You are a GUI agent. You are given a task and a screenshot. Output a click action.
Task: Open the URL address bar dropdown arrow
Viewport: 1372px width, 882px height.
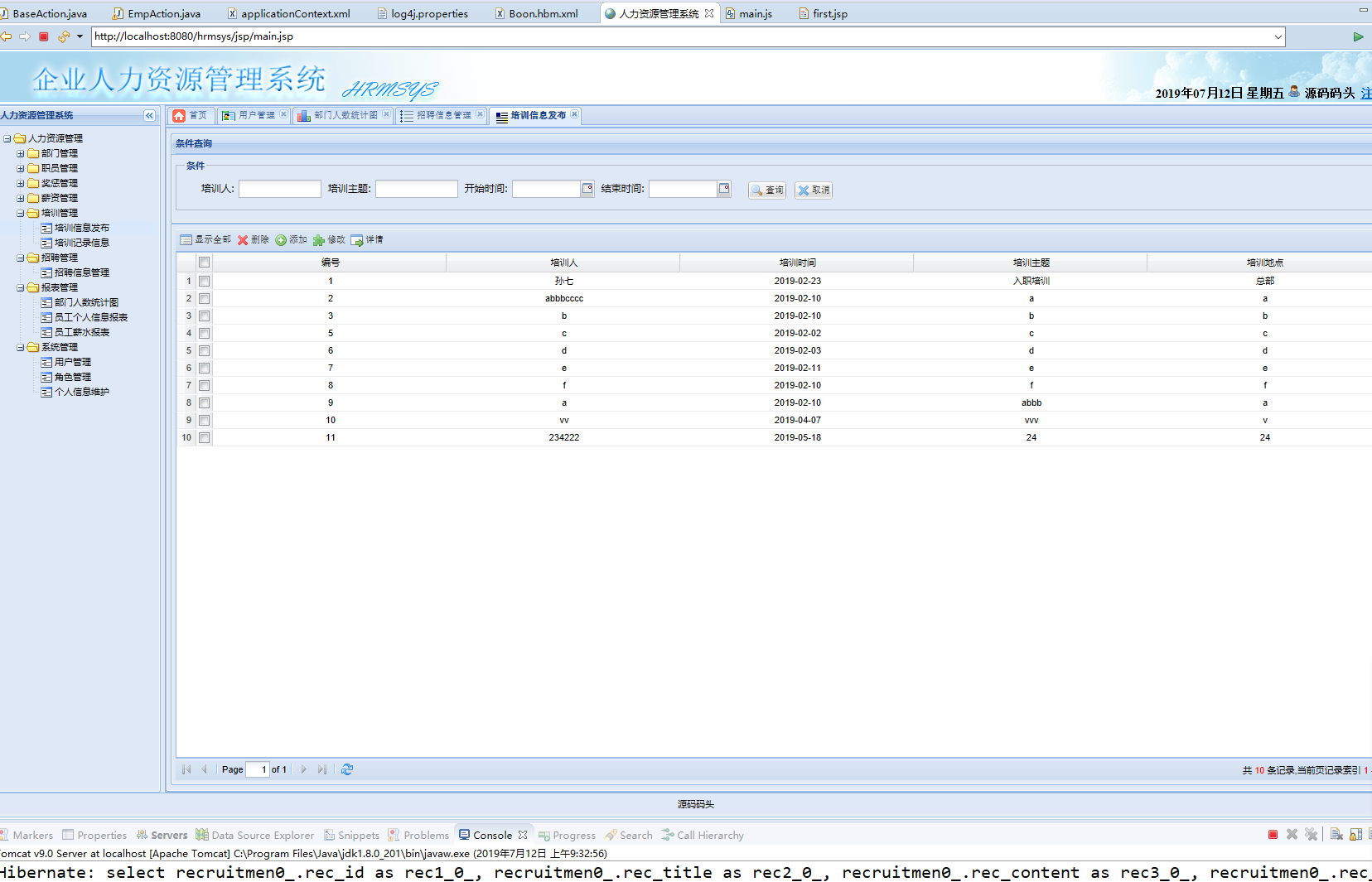coord(1278,36)
